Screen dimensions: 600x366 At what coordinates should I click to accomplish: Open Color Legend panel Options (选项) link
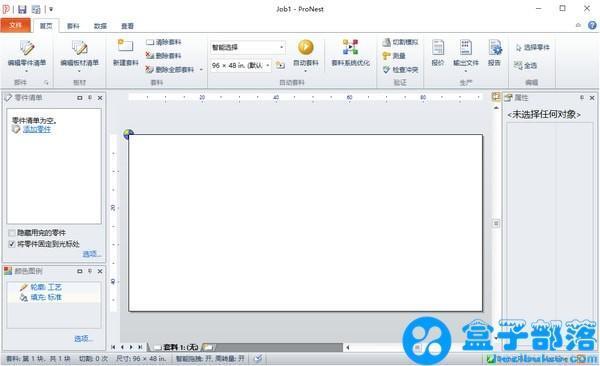tap(83, 338)
